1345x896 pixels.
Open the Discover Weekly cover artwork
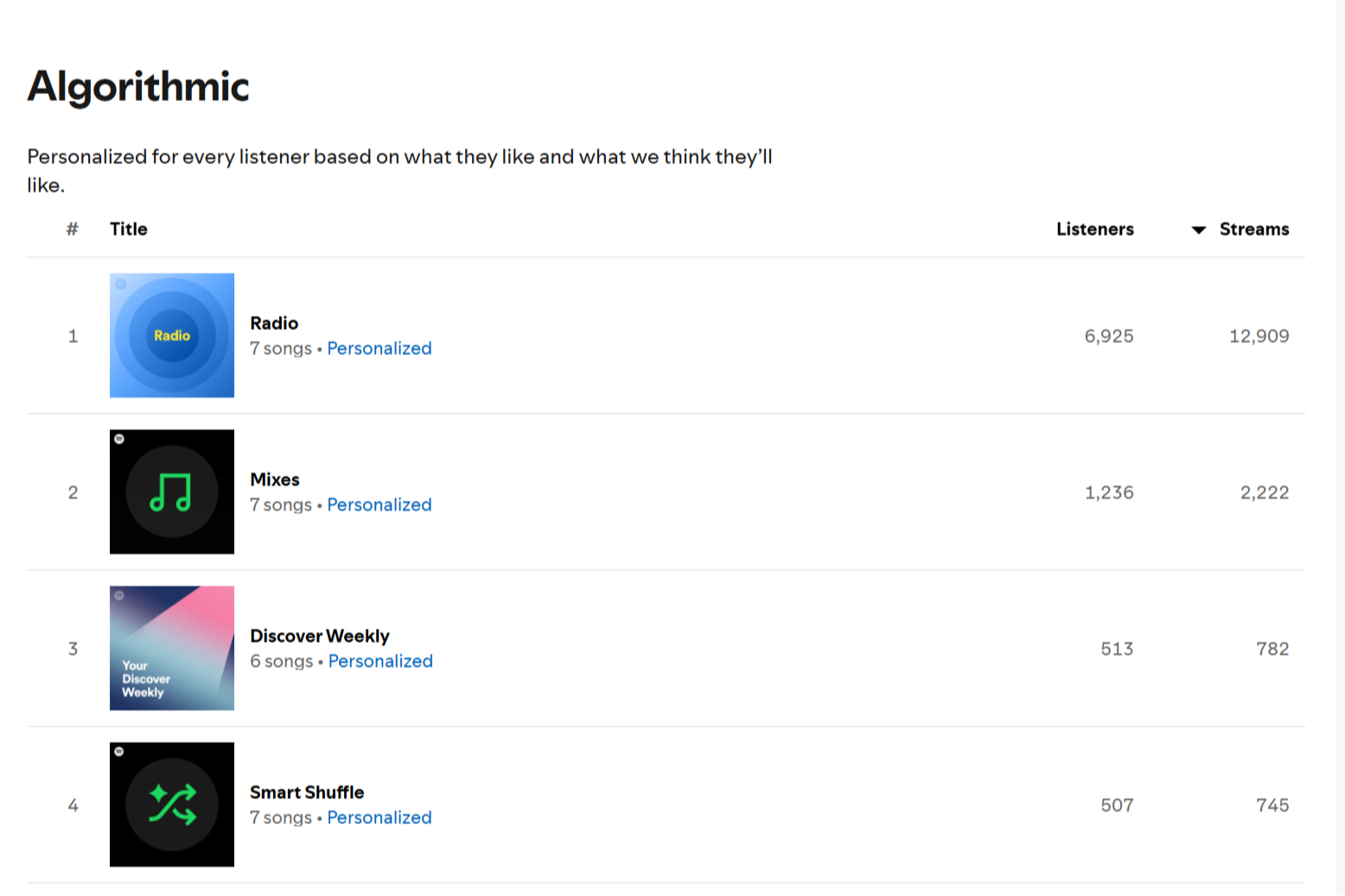172,648
